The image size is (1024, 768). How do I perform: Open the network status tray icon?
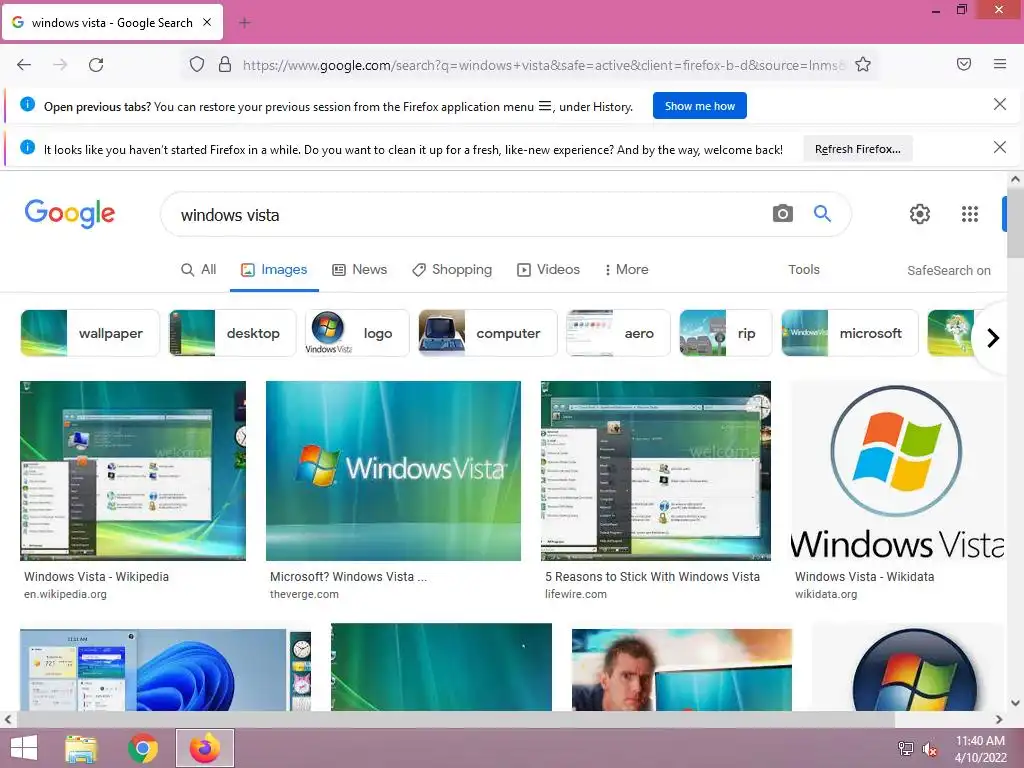click(x=906, y=748)
